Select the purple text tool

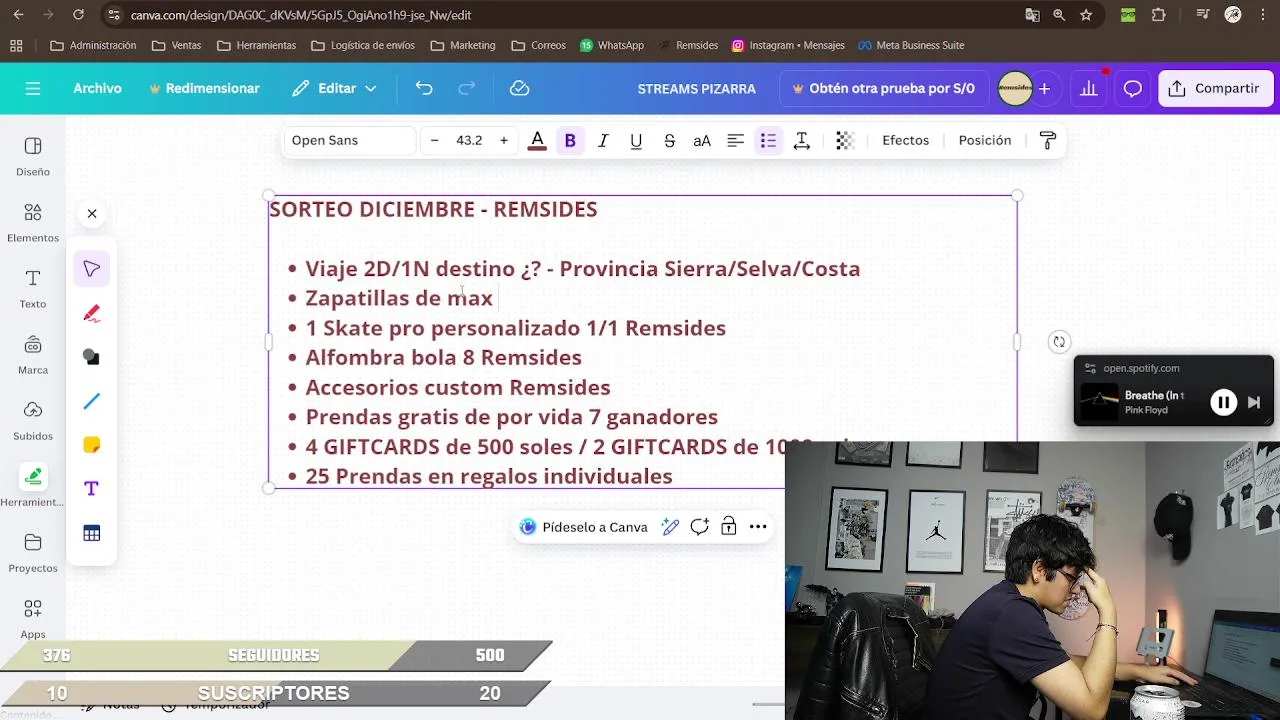point(92,489)
